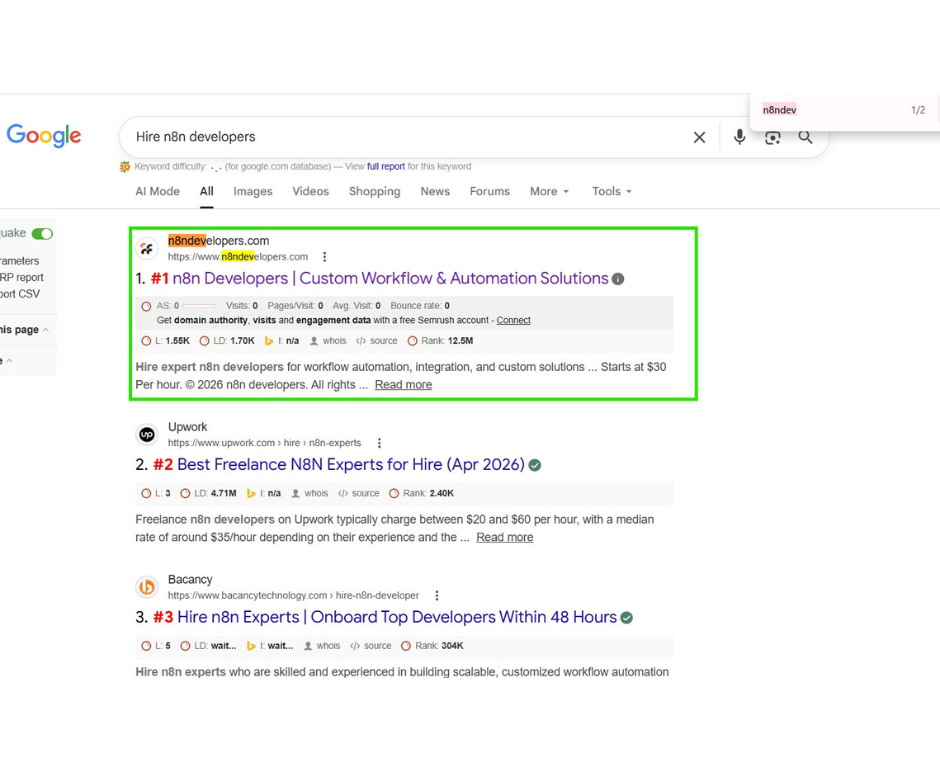Image resolution: width=940 pixels, height=771 pixels.
Task: Open three-dot menu for Bacancy result
Action: tap(436, 595)
